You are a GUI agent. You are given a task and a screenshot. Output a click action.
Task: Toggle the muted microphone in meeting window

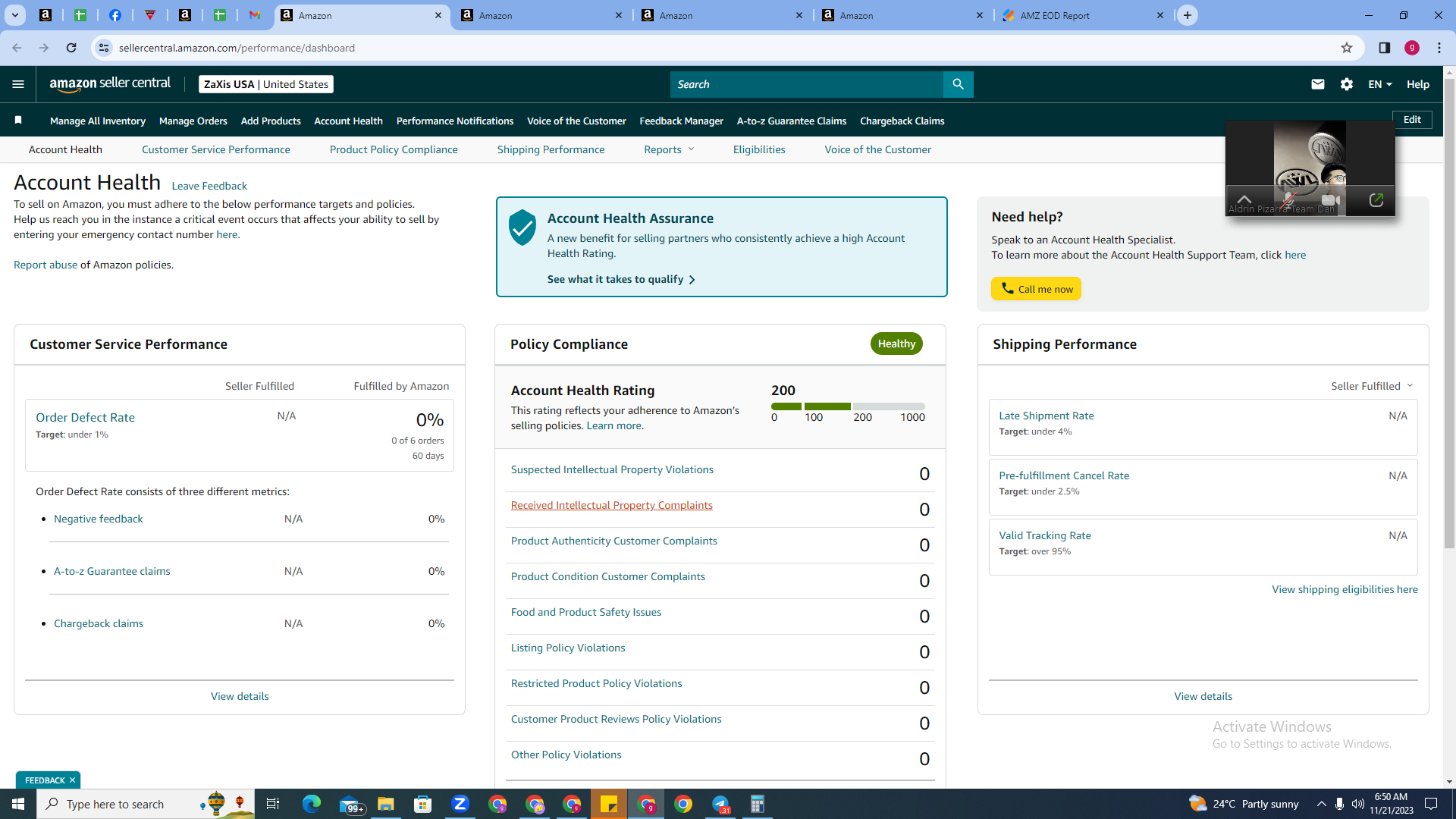(1288, 200)
